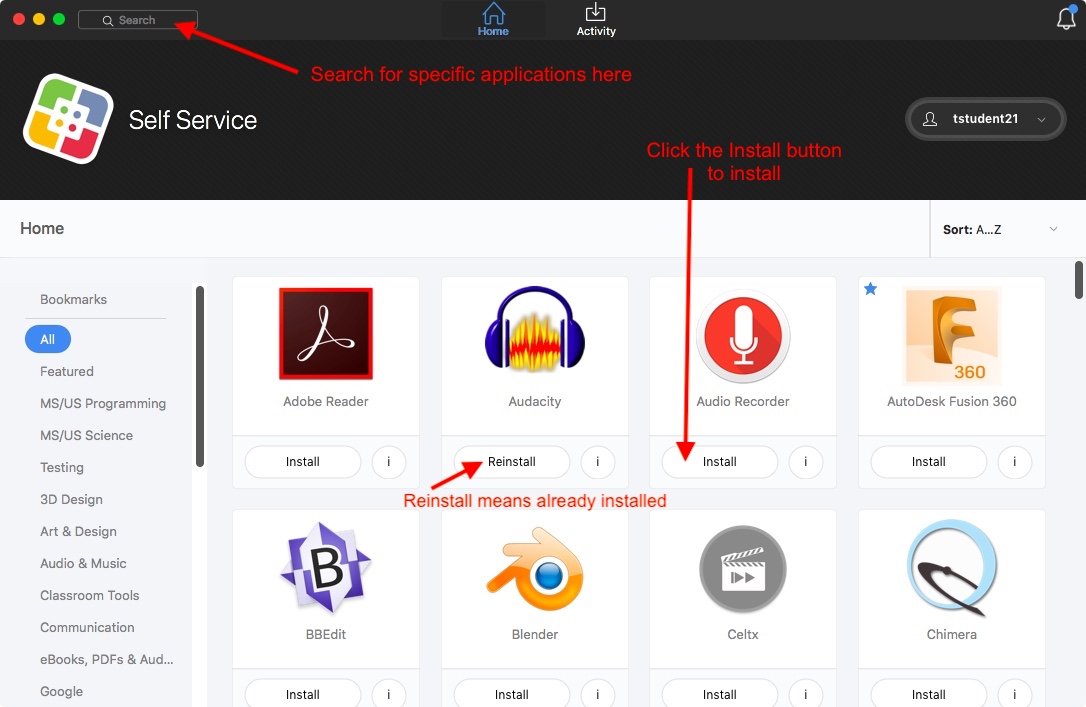1086x707 pixels.
Task: Select the Bookmarks category
Action: 73,299
